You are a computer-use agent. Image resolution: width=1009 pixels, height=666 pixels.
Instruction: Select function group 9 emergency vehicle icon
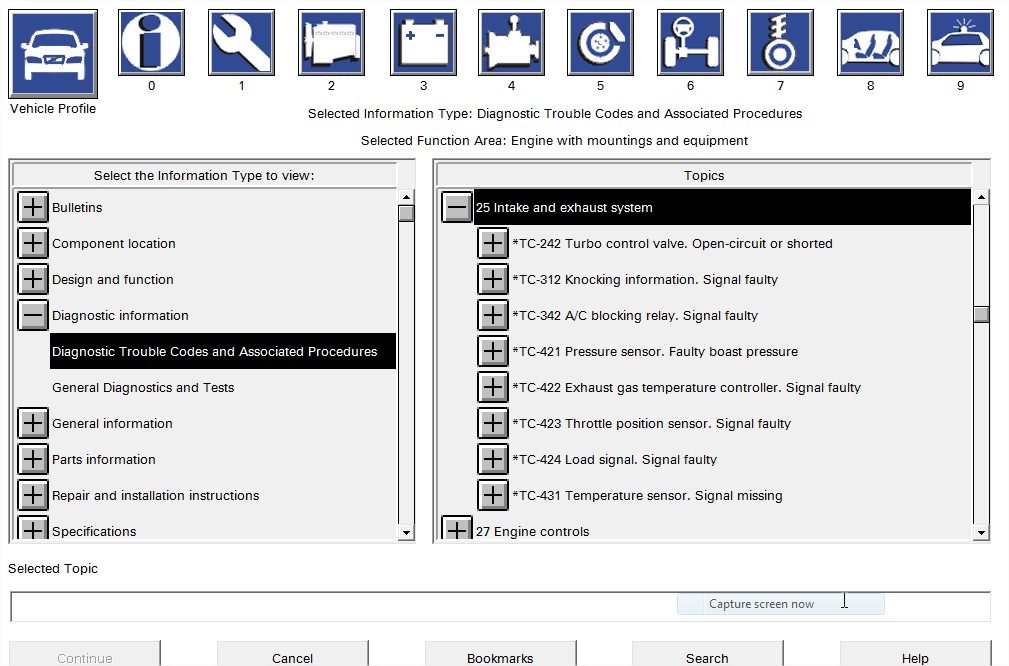pyautogui.click(x=961, y=42)
